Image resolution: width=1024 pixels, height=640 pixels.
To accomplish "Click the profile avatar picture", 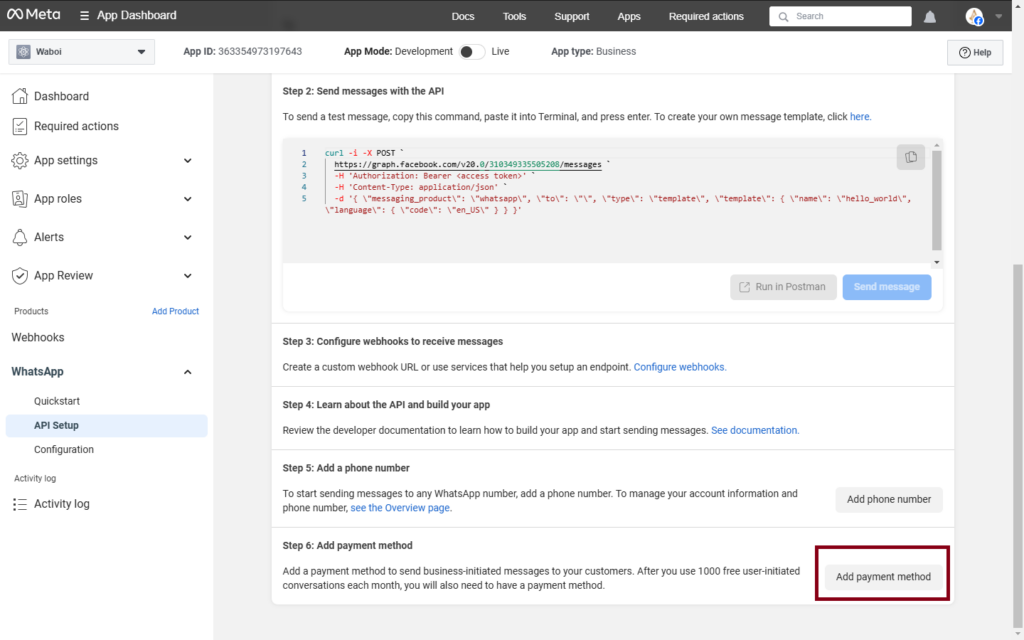I will pos(974,16).
